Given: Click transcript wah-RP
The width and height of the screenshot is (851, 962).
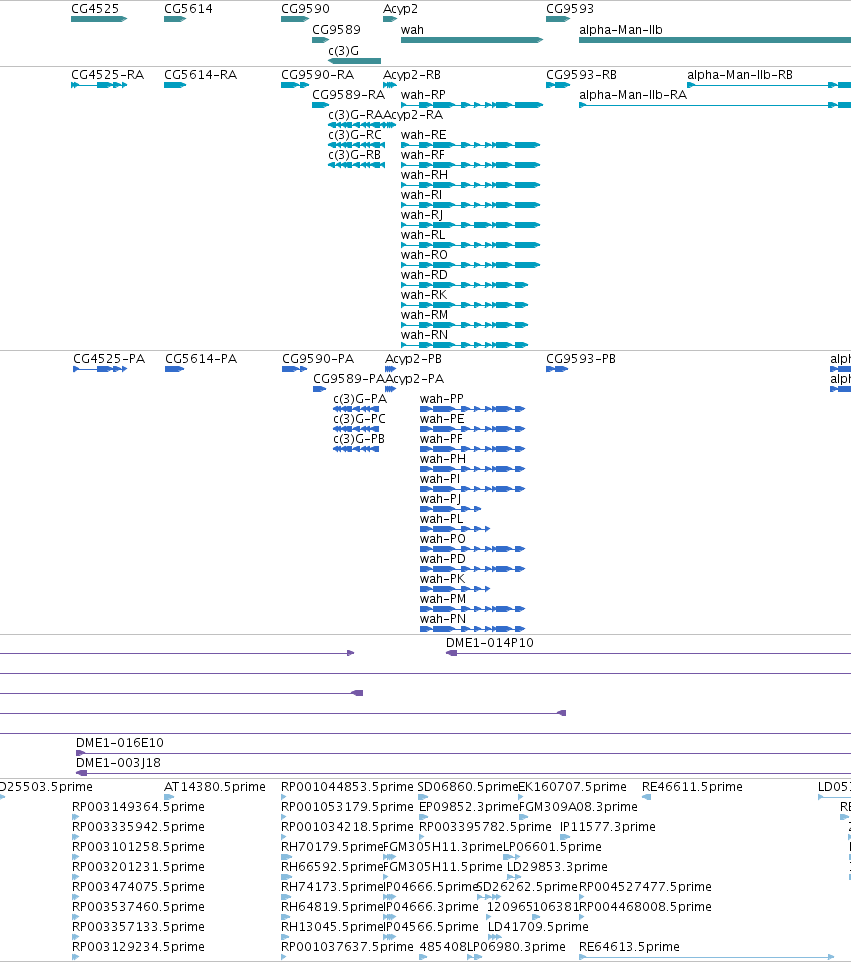Looking at the screenshot, I should [423, 95].
